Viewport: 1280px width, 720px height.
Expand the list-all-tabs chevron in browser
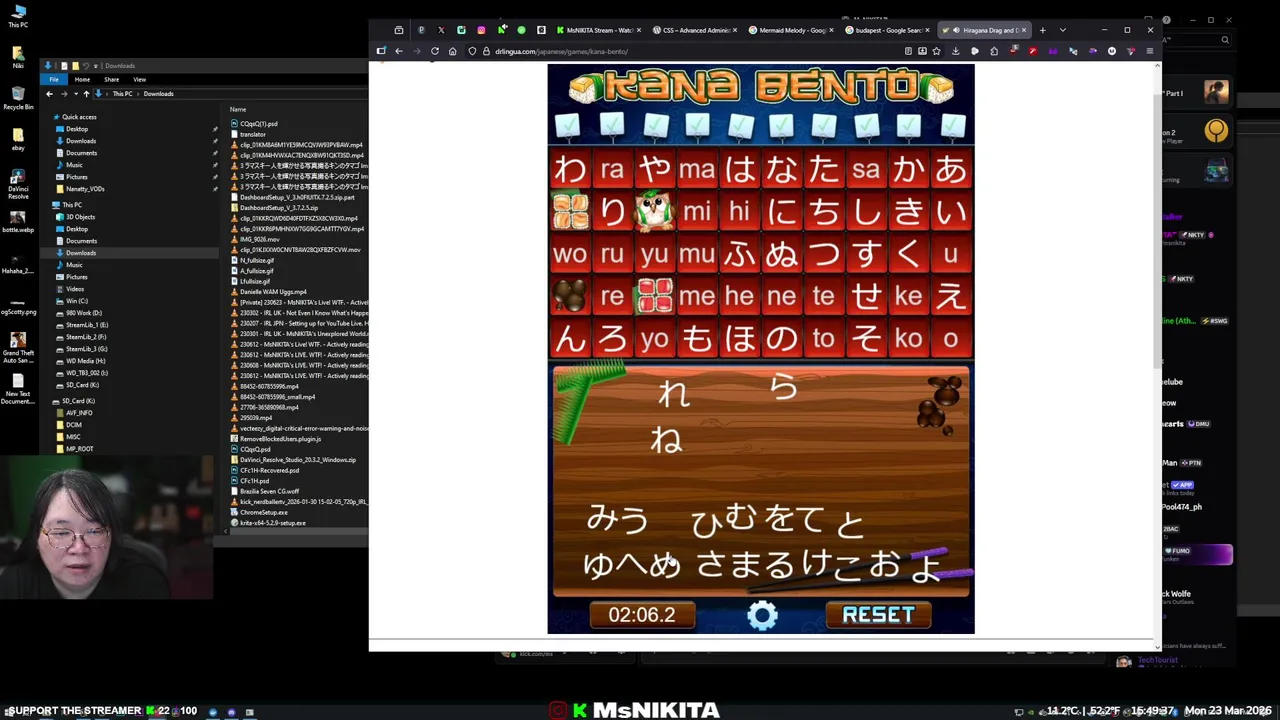[1062, 30]
